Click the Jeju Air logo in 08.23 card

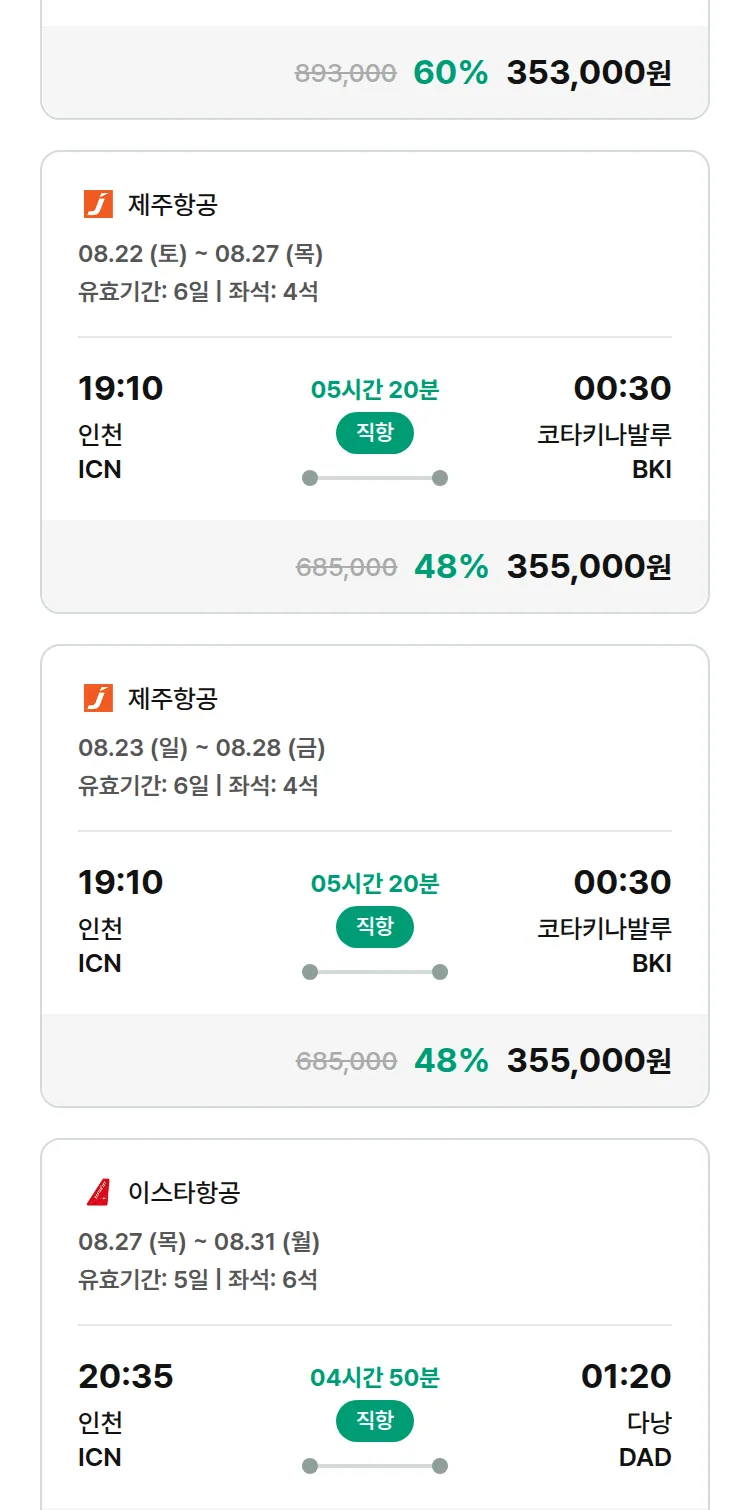98,698
